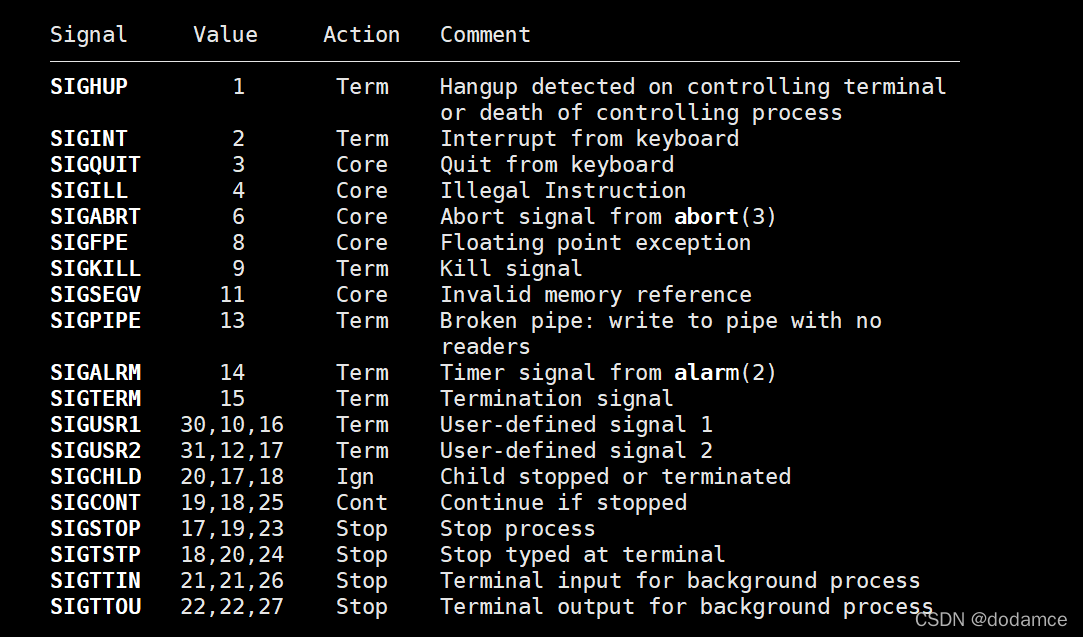Viewport: 1083px width, 637px height.
Task: Click value 11 in the SIGSEGV row
Action: [x=232, y=294]
